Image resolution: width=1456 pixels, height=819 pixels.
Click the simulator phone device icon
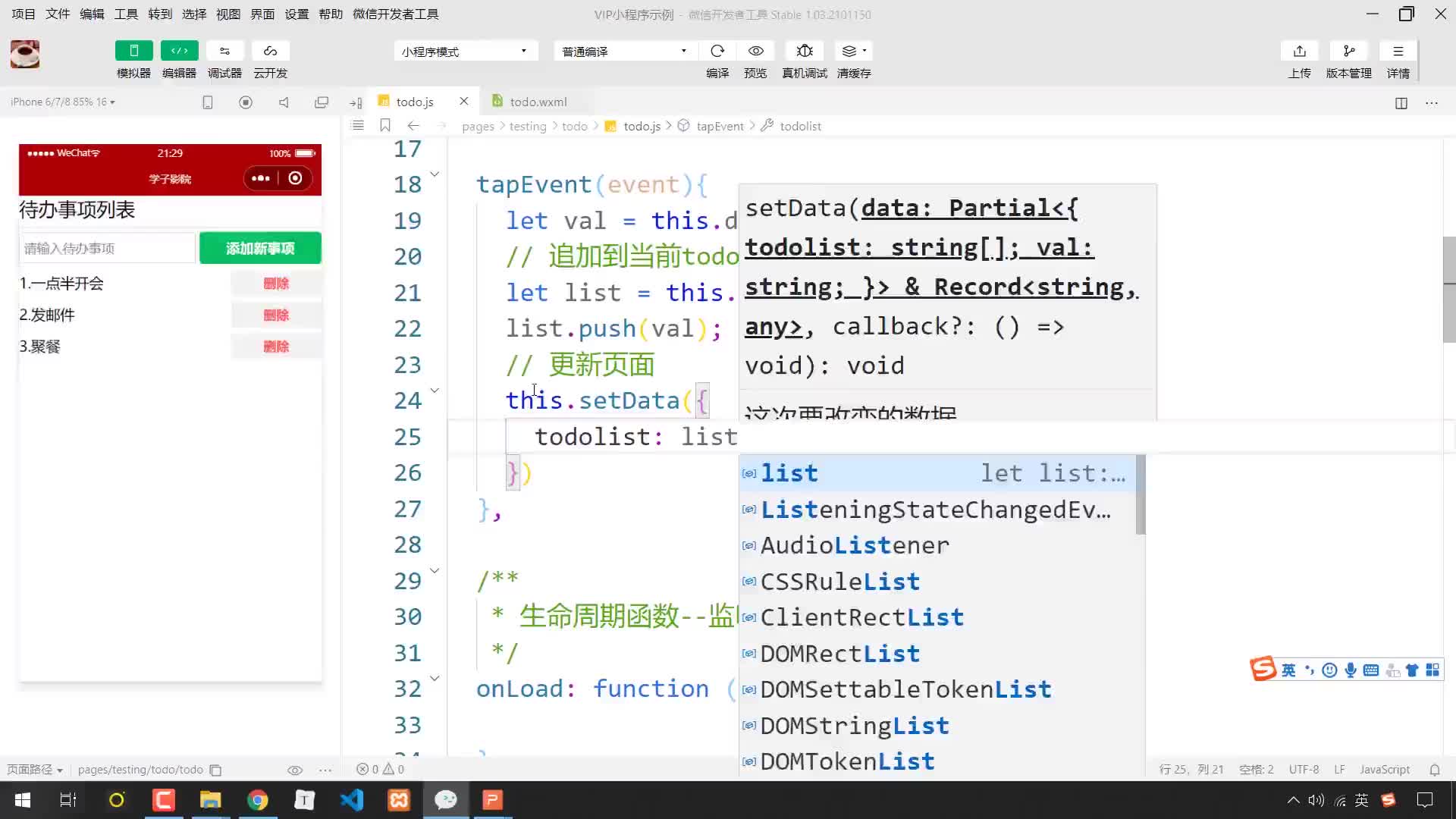tap(207, 102)
